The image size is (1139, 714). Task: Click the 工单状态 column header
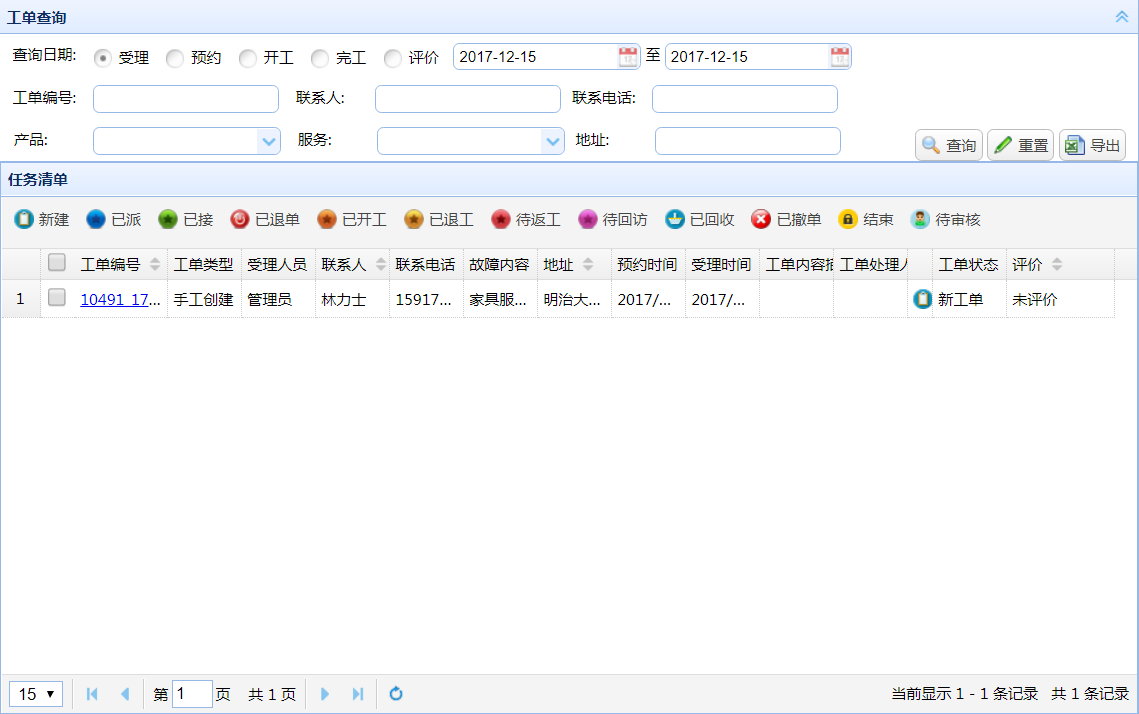click(x=968, y=265)
